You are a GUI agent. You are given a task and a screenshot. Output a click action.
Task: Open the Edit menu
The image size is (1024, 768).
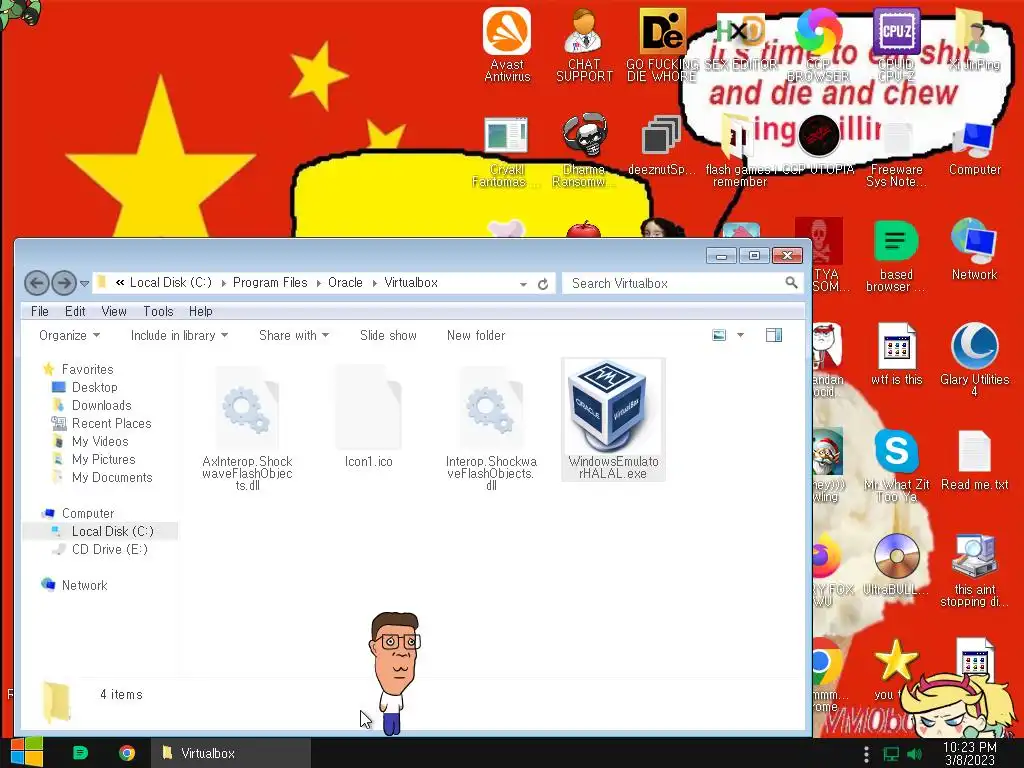(75, 312)
